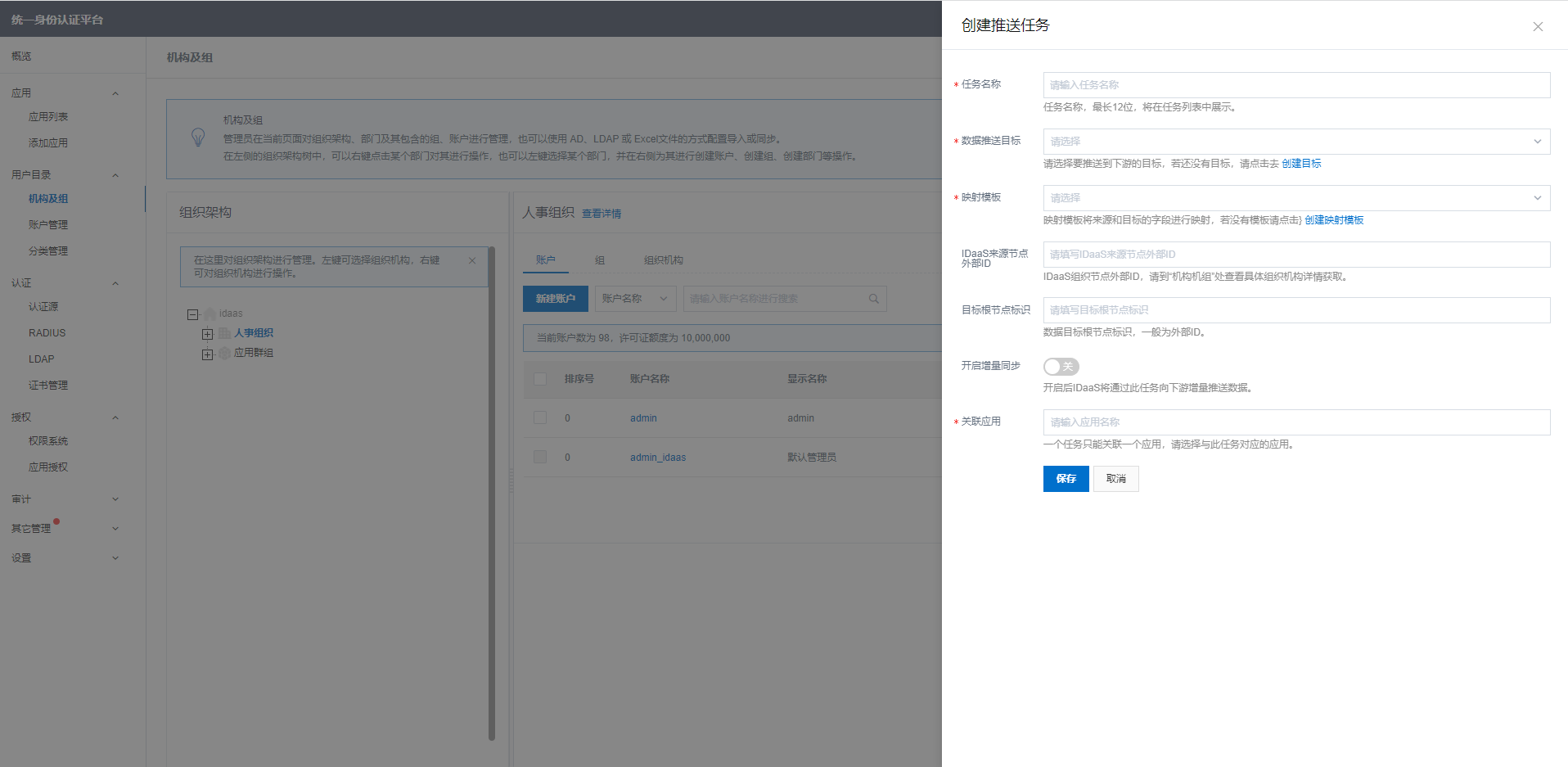Screen dimensions: 1568x767
Task: Expand the 人事组织 tree node plus icon
Action: click(x=208, y=334)
